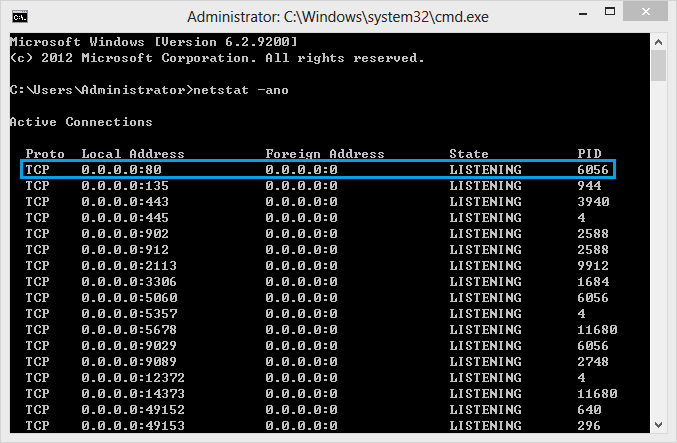Click PID 6056 in port 5060 row

click(x=593, y=297)
